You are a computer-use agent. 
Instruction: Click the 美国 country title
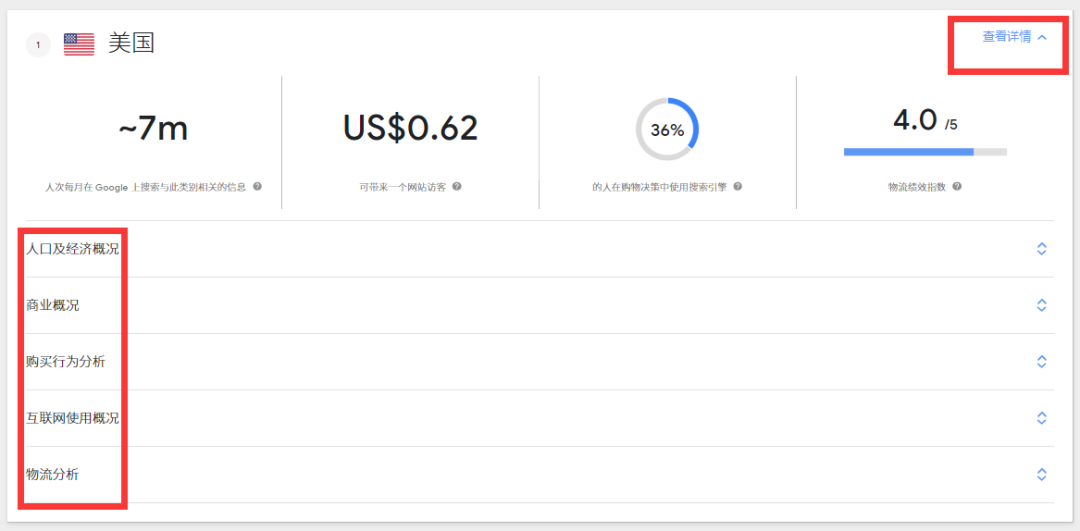131,44
